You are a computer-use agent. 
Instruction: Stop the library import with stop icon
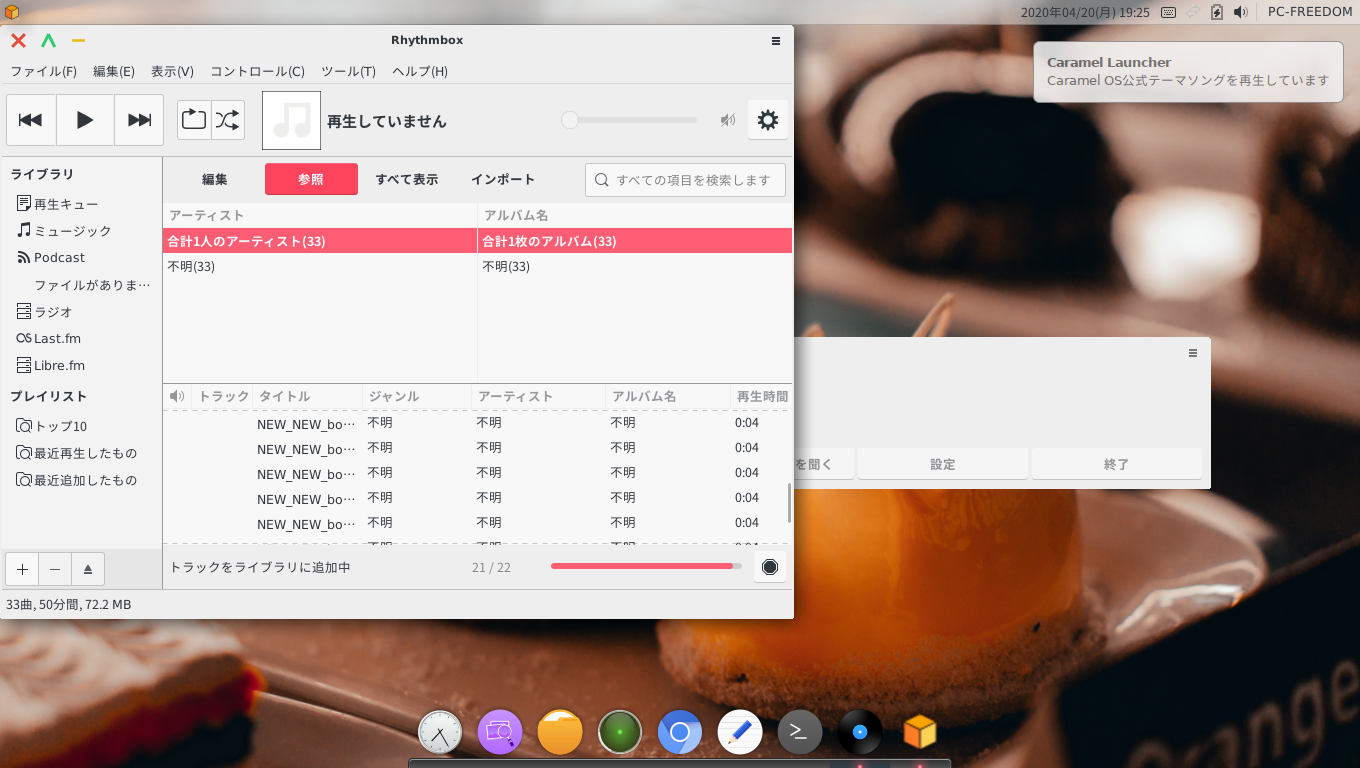[769, 567]
